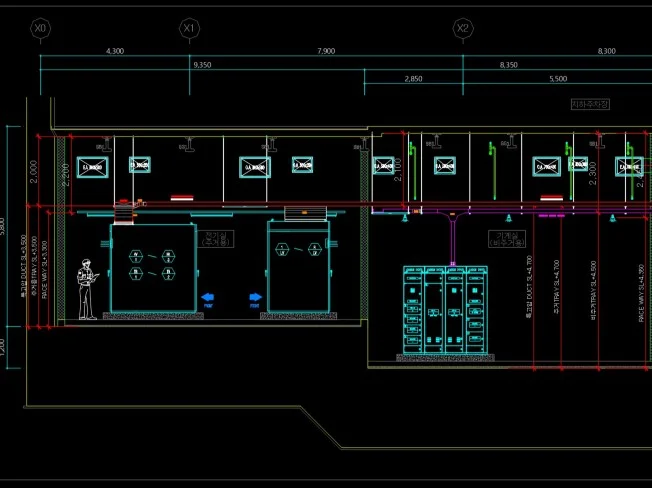This screenshot has width=652, height=488.
Task: Click the left-pointing blue arrow marker
Action: coord(208,297)
